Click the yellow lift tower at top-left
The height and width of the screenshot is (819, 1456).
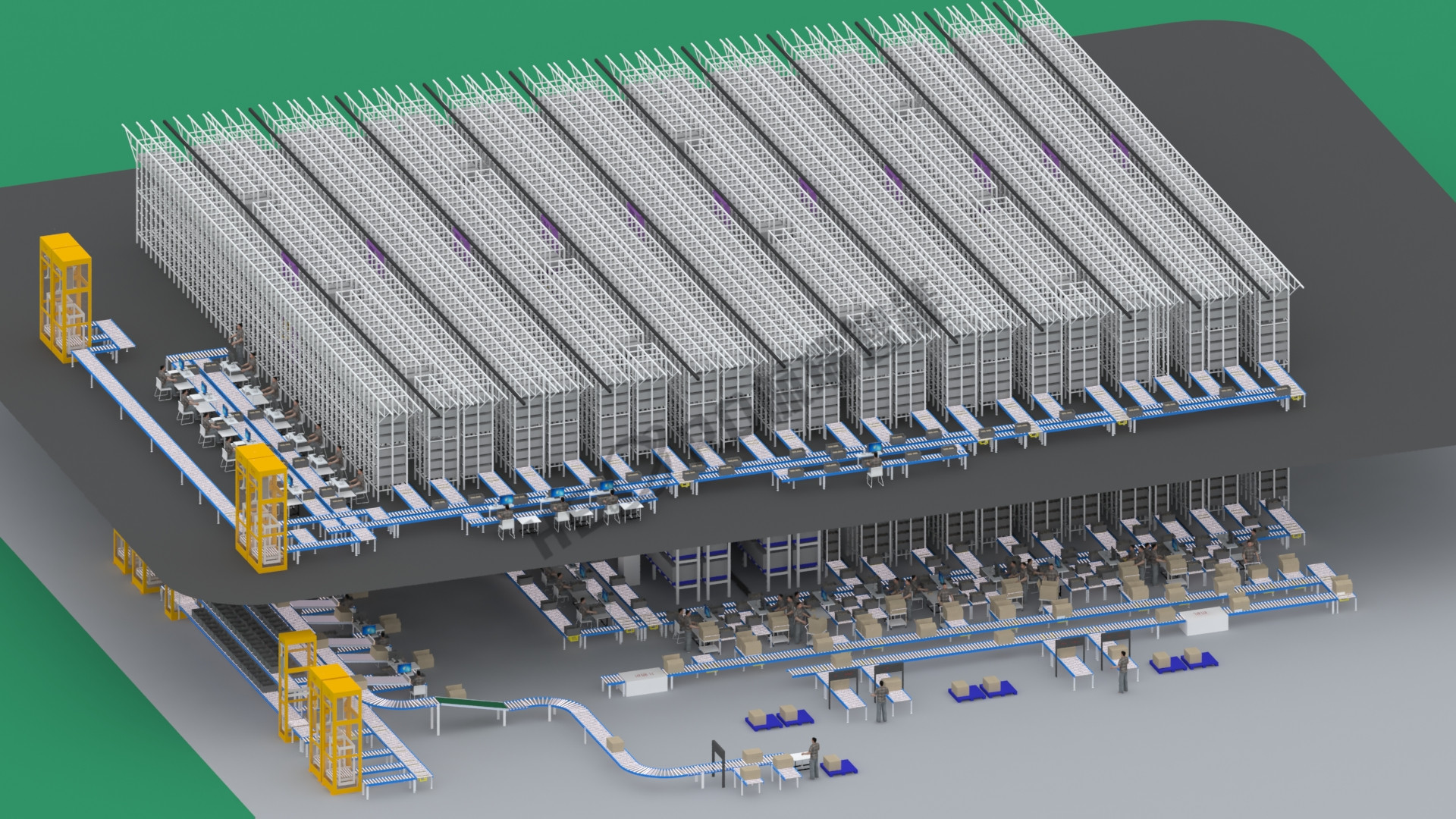pos(65,296)
